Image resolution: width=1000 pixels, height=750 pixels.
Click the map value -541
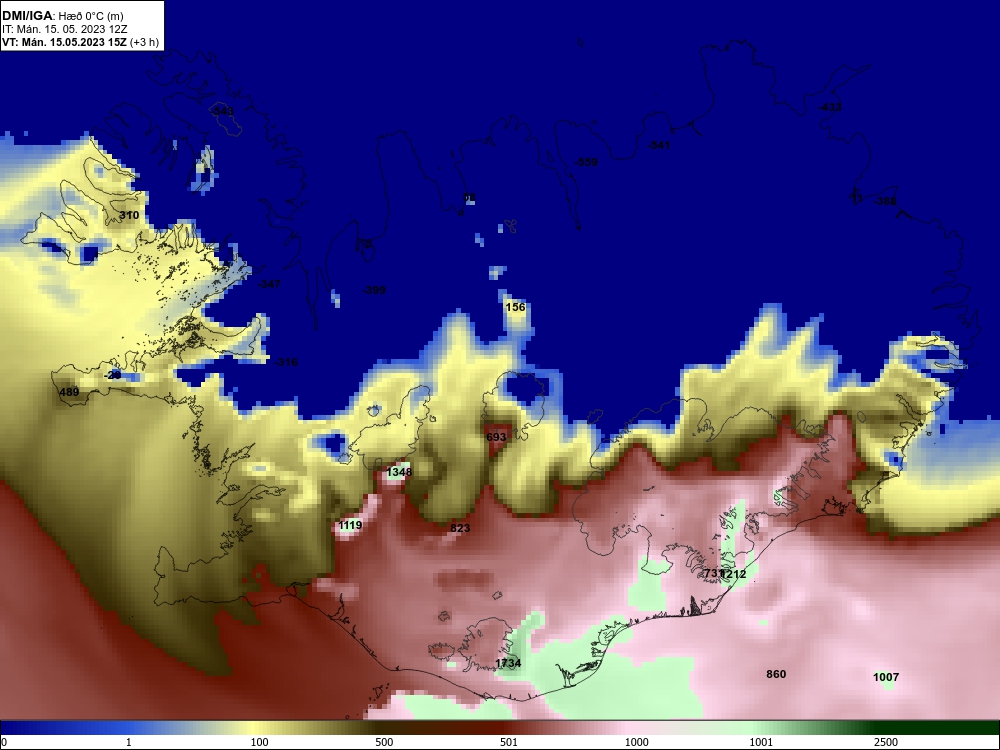[x=659, y=145]
